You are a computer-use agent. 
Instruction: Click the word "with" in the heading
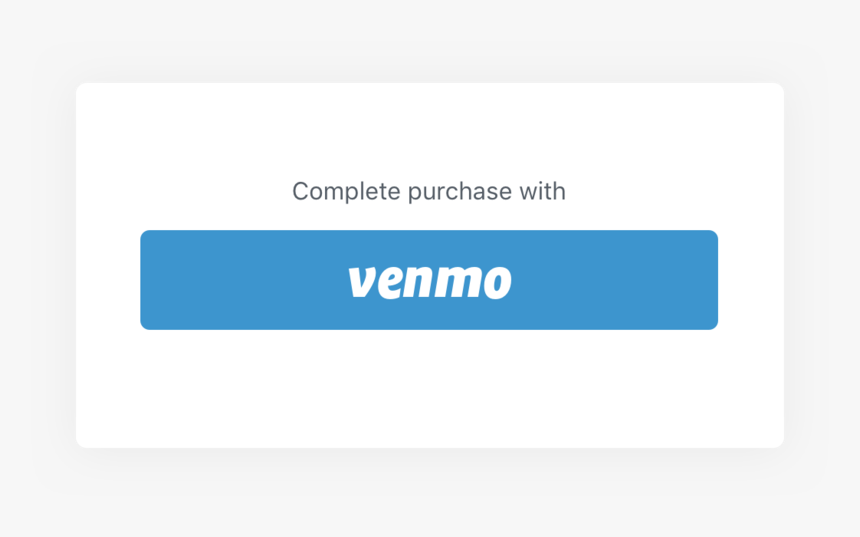click(542, 191)
